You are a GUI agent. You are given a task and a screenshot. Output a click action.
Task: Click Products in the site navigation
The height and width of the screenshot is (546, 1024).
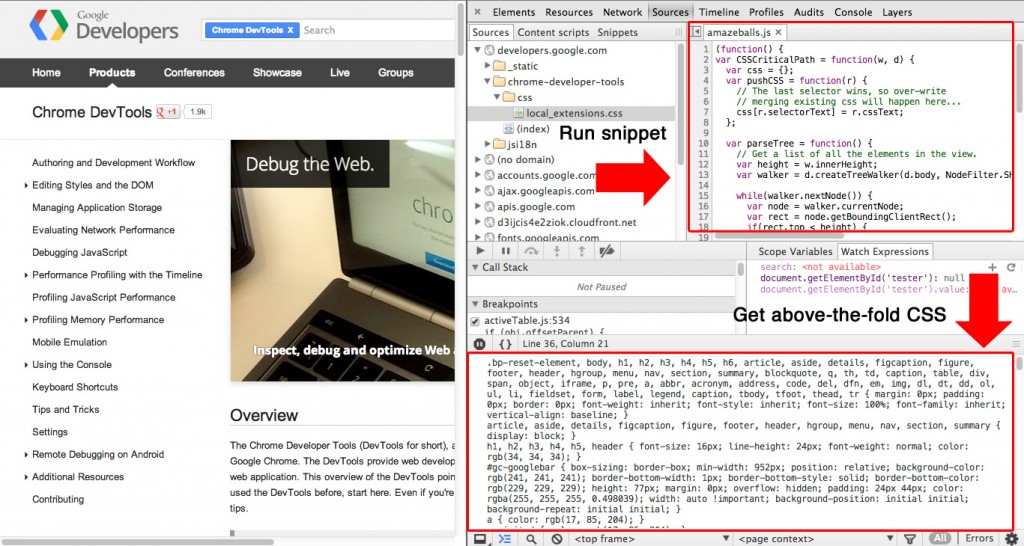click(x=111, y=72)
